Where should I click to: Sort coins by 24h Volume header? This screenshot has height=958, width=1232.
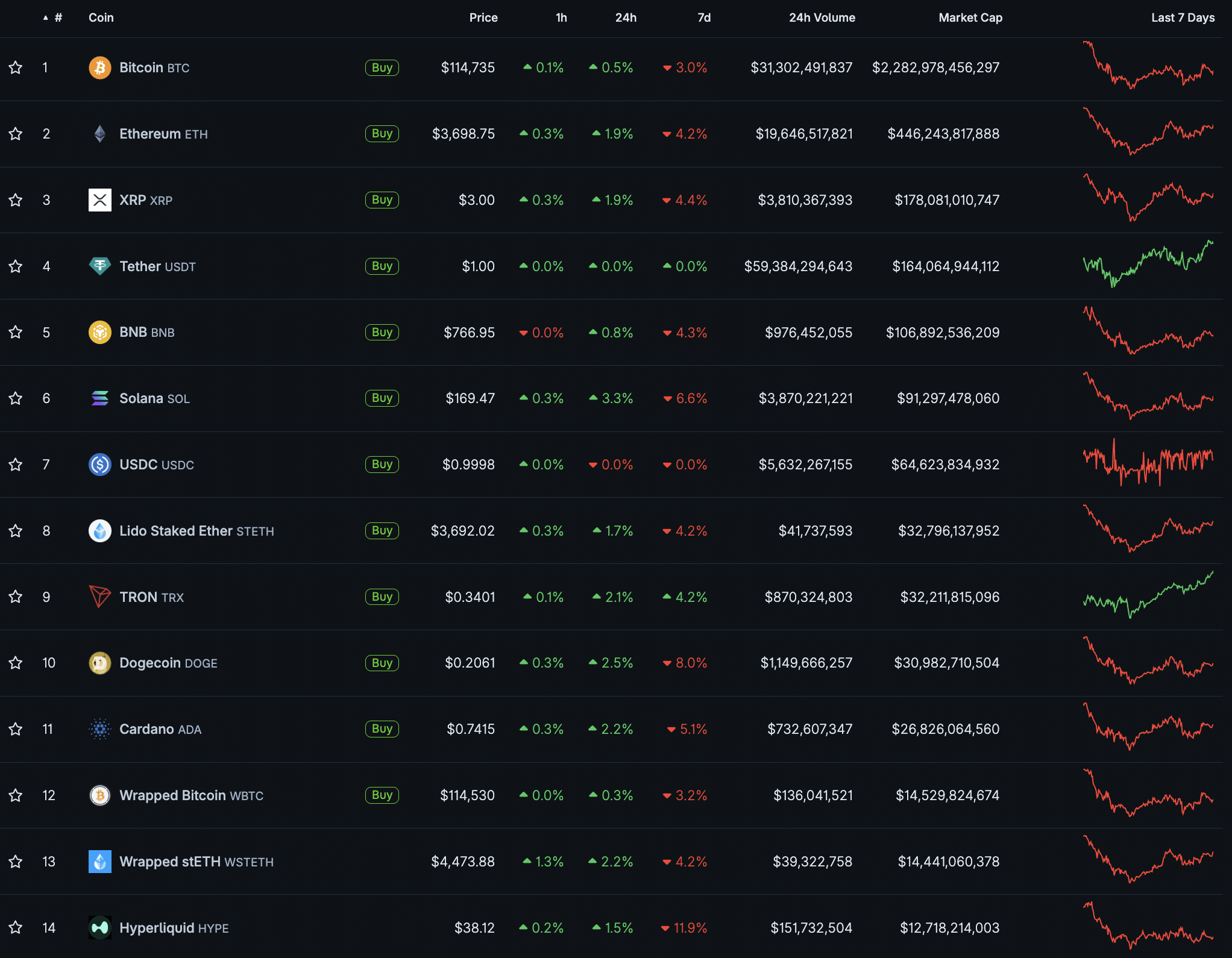coord(822,17)
